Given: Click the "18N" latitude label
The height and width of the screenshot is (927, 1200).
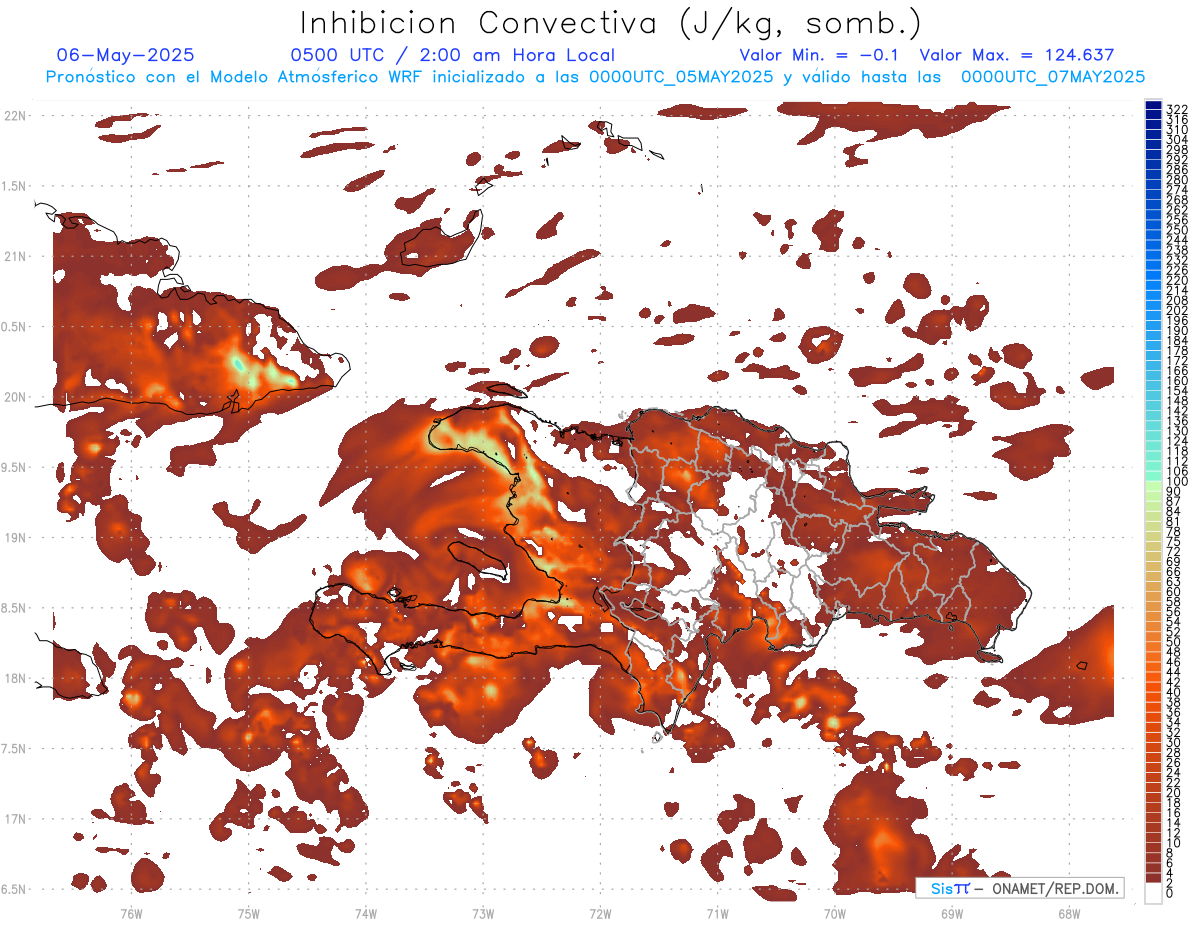Looking at the screenshot, I should click(14, 679).
